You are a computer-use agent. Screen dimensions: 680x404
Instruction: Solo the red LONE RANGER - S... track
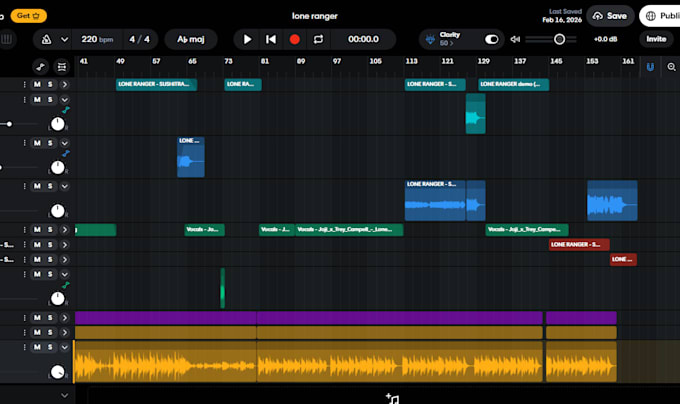click(x=50, y=245)
